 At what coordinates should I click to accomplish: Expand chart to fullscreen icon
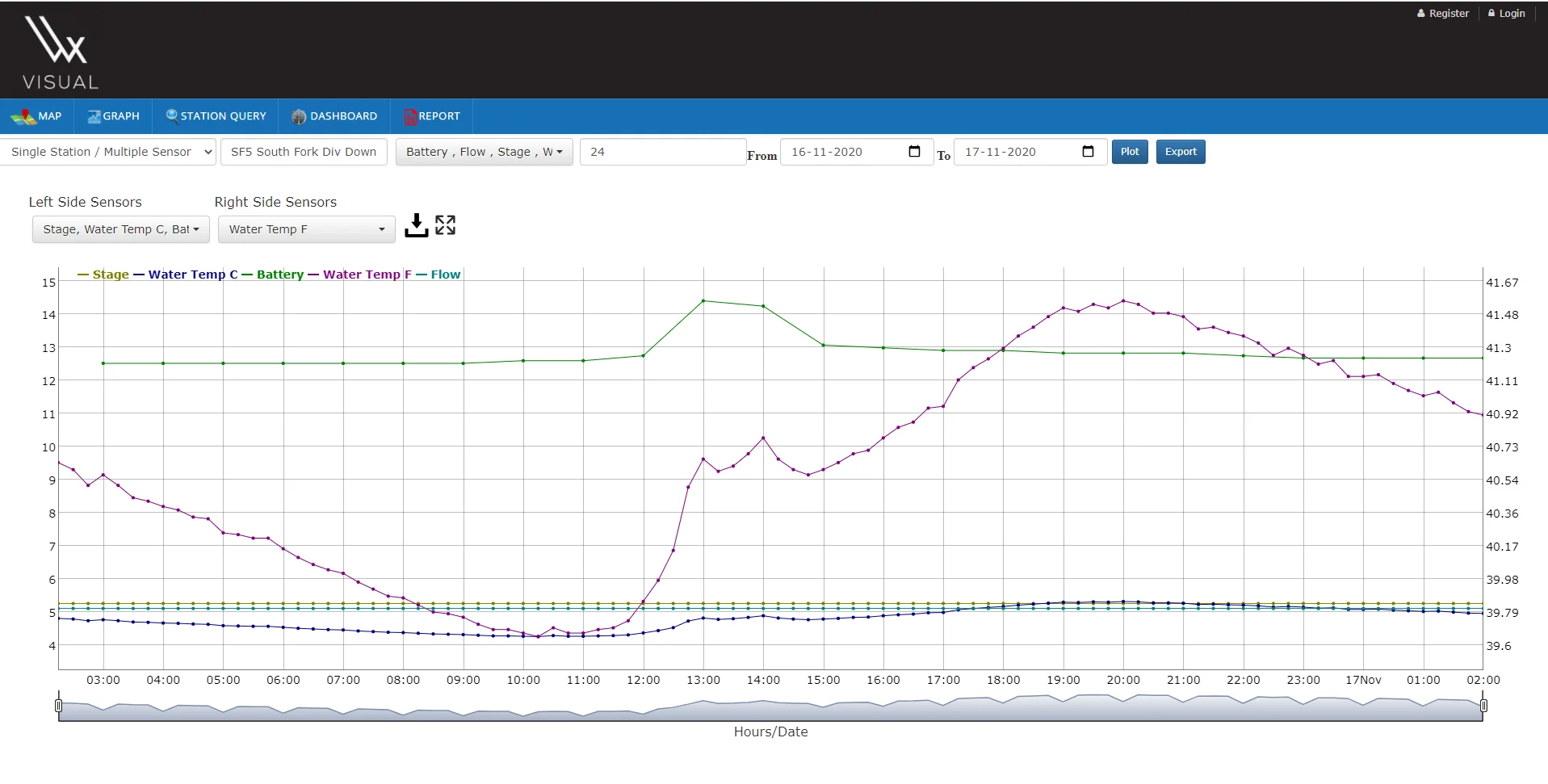pos(445,224)
